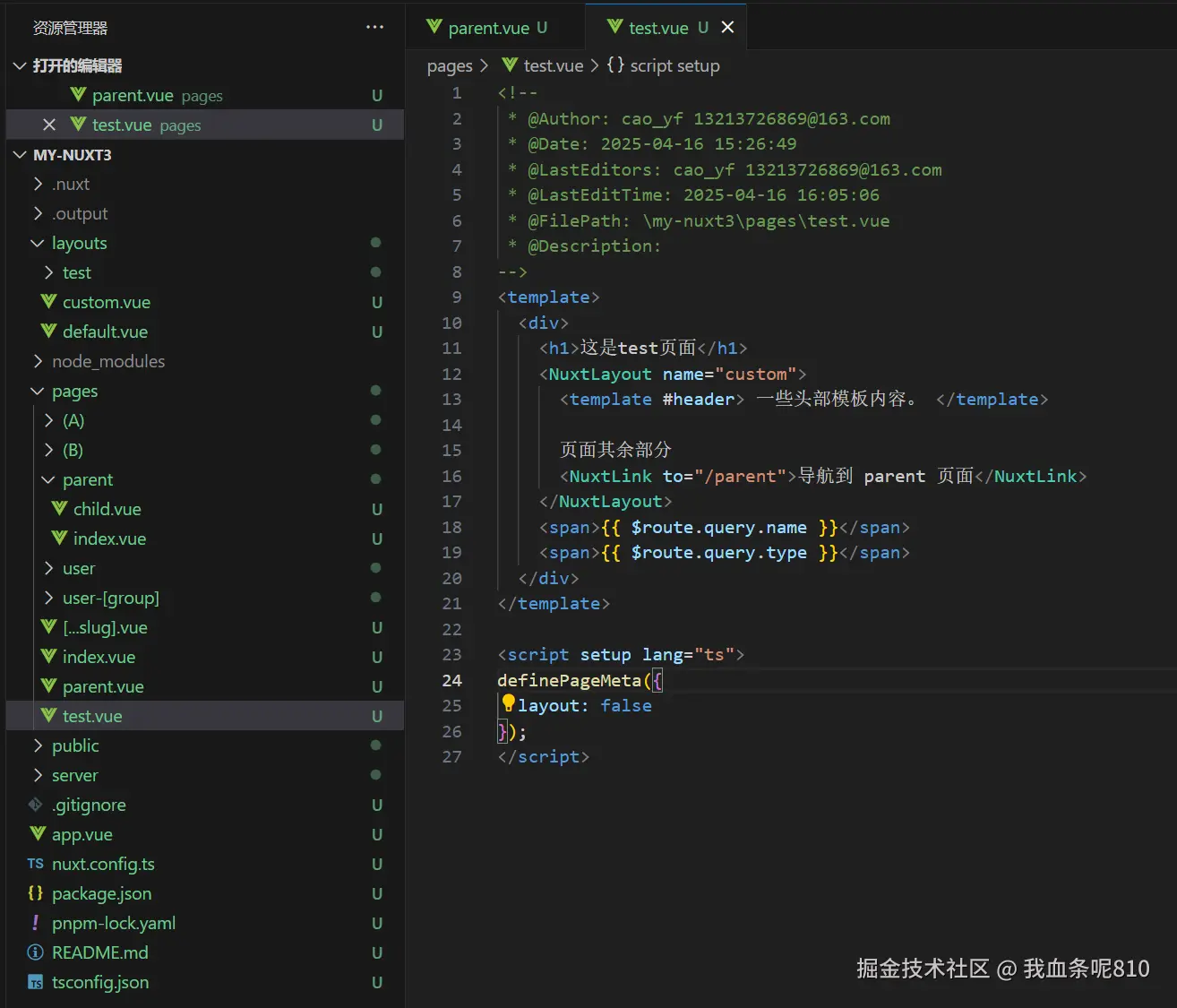The width and height of the screenshot is (1177, 1008).
Task: Collapse the parent folder in pages
Action: (x=48, y=479)
